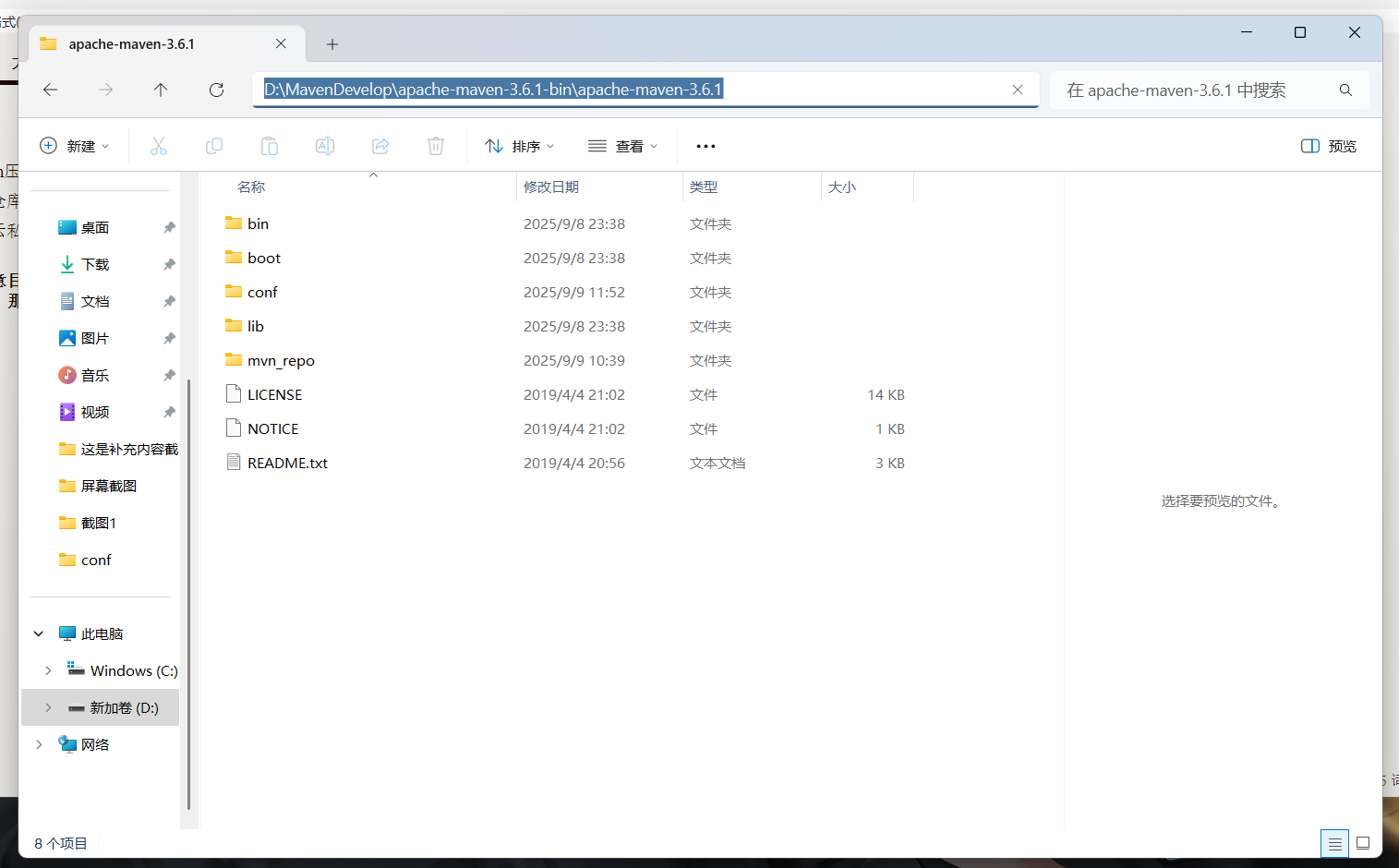Sort by the Date modified column header

(598, 187)
